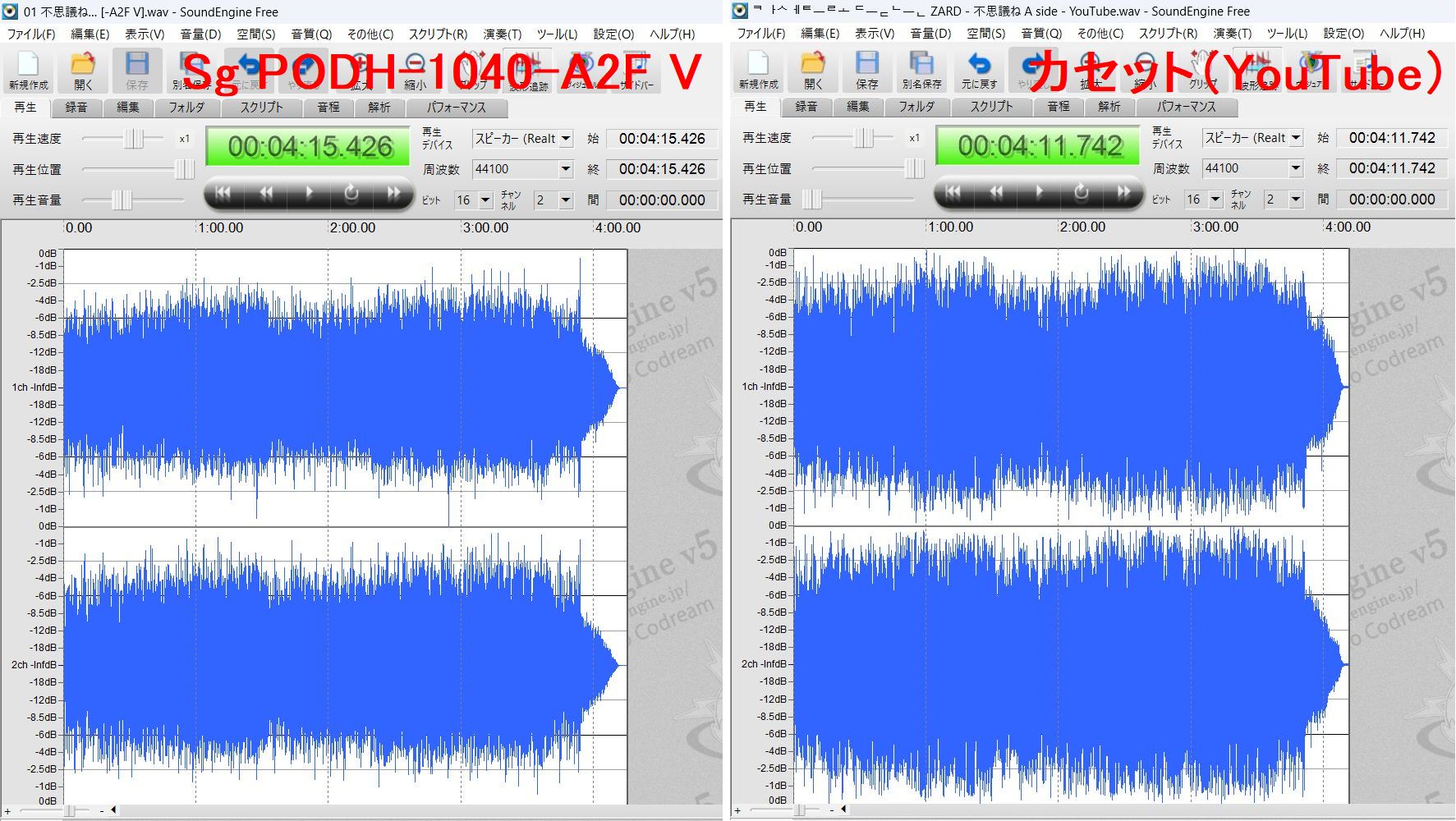Open 音質(Q) menu in right YouTube.wav window
This screenshot has height=821, width=1456.
[1041, 34]
